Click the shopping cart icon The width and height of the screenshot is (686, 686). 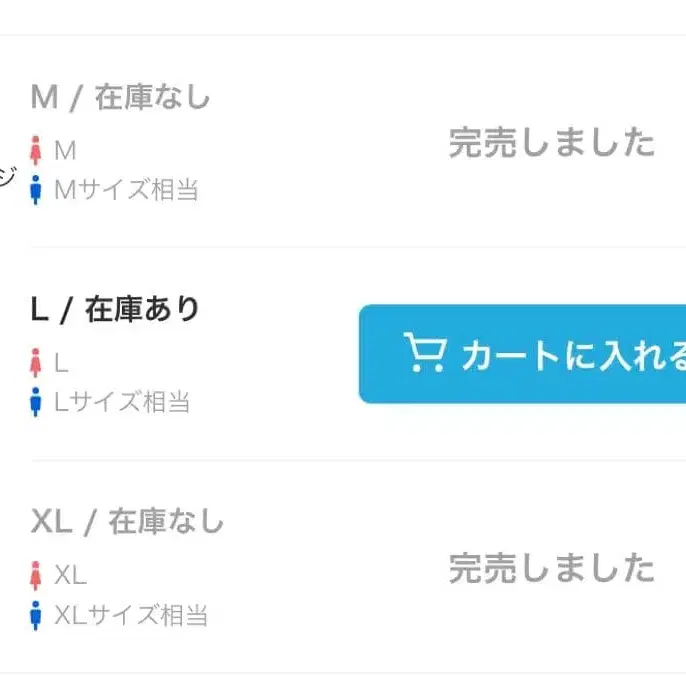424,354
